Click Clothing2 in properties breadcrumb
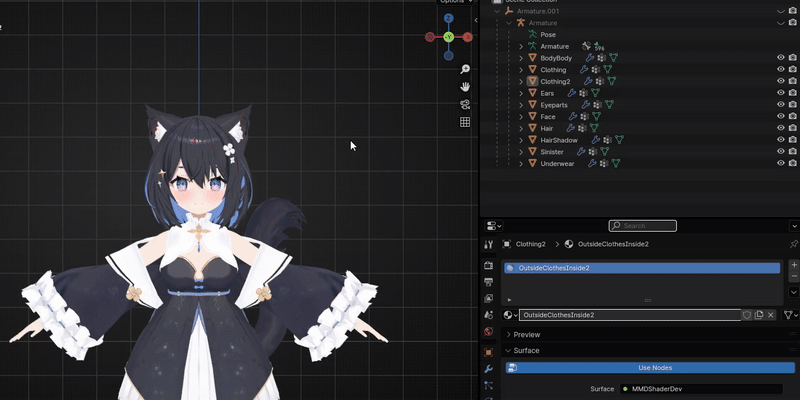This screenshot has width=800, height=400. 531,244
